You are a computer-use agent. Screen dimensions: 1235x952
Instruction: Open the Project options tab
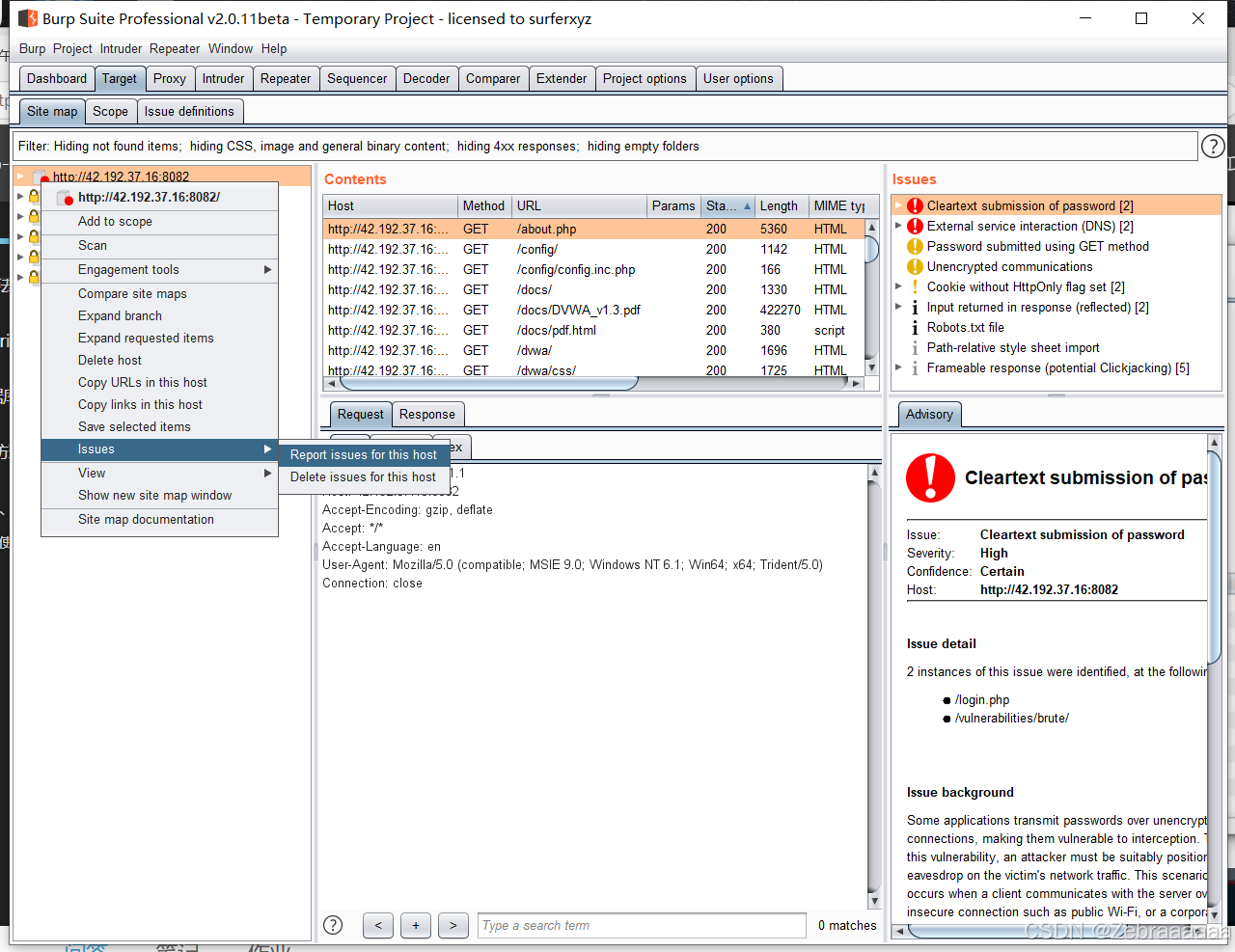(x=645, y=78)
